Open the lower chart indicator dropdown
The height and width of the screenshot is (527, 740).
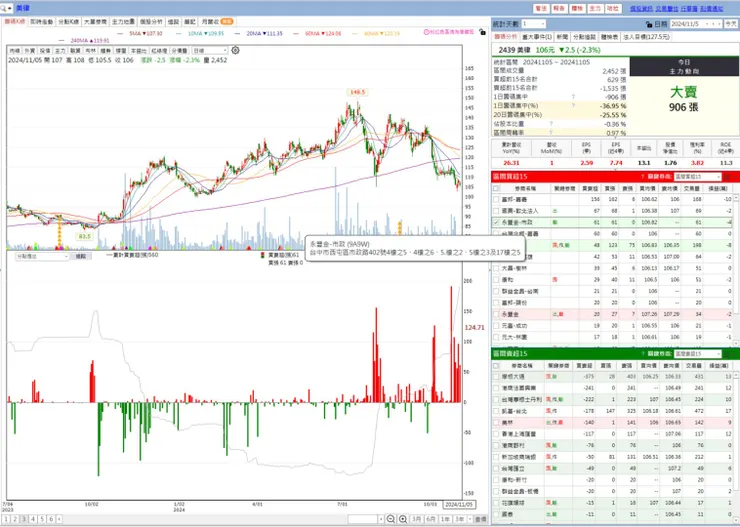click(42, 256)
